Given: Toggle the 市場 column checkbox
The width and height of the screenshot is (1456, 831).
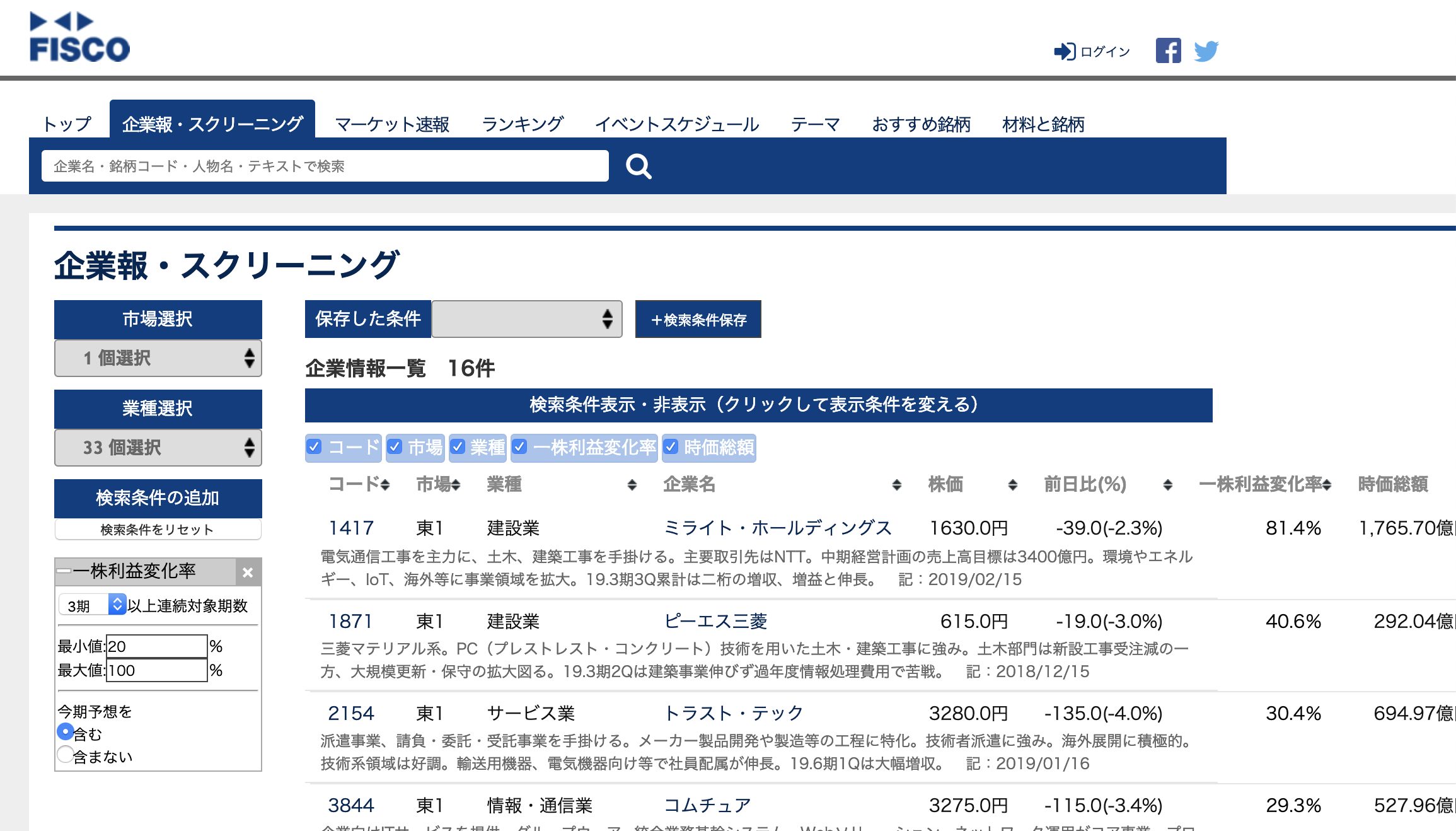Looking at the screenshot, I should pyautogui.click(x=395, y=447).
